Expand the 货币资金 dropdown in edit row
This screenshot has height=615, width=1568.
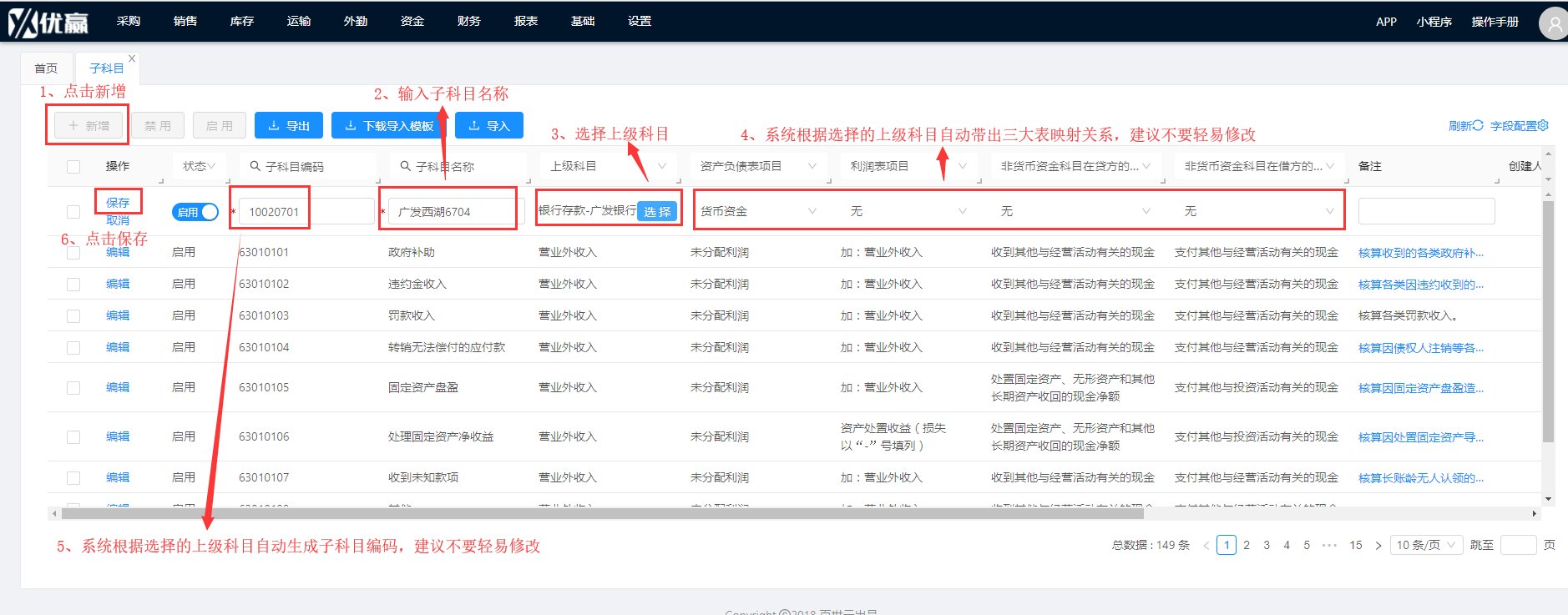758,211
